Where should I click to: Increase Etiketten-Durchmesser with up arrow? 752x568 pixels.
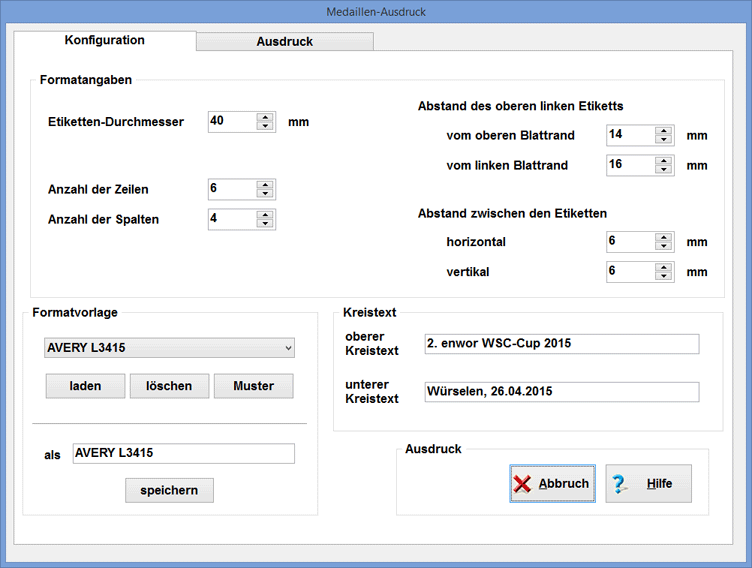(264, 117)
